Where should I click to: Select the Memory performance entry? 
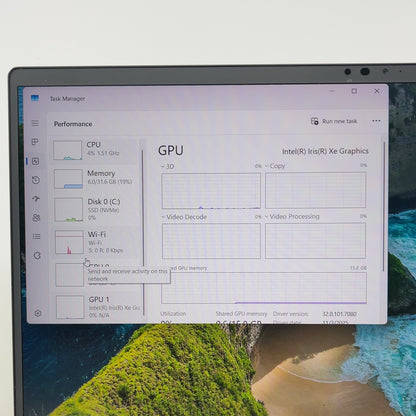[x=95, y=178]
